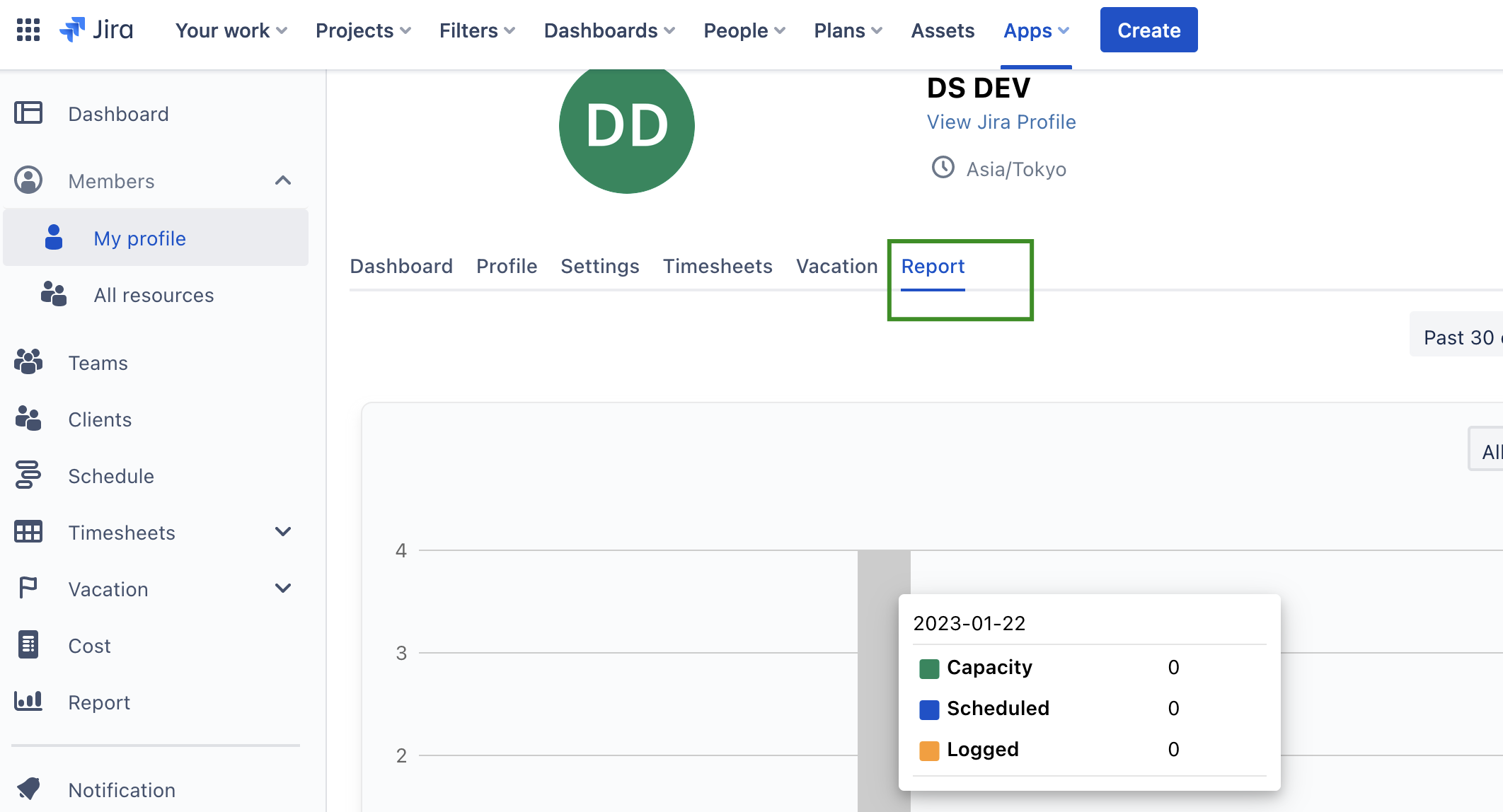Open the sidebar Report chart icon

point(28,702)
